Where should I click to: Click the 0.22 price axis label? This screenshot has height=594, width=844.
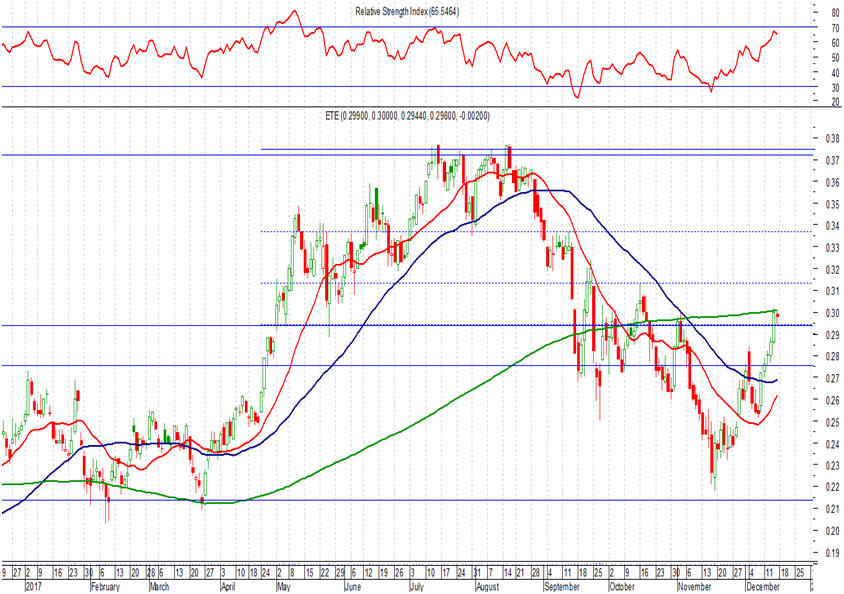[833, 487]
